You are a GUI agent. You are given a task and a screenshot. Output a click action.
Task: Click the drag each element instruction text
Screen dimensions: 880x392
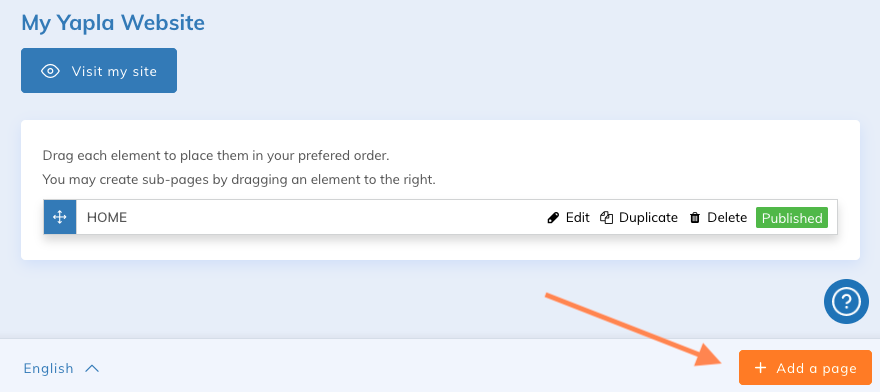(216, 156)
